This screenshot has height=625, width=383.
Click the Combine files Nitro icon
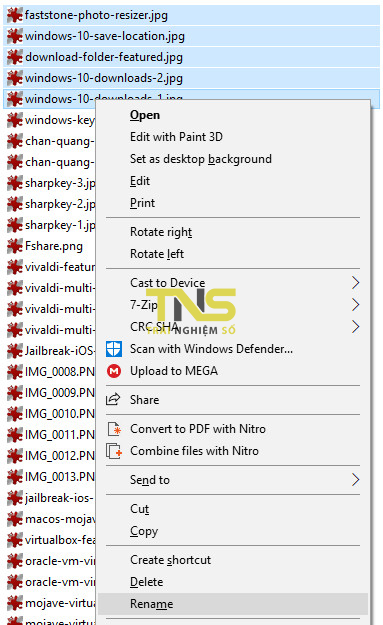pyautogui.click(x=114, y=451)
